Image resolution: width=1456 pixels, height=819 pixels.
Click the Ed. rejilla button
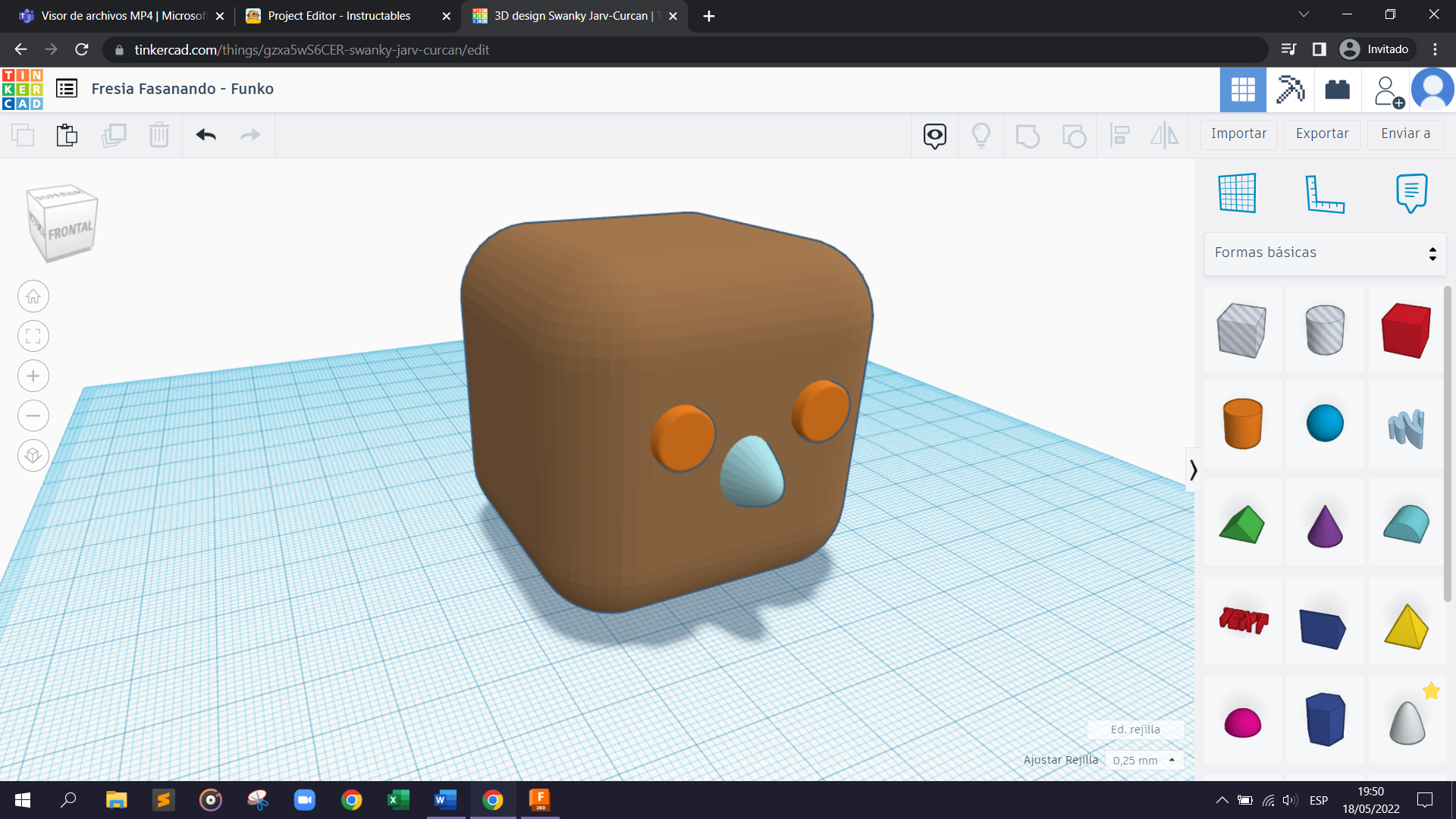1134,730
